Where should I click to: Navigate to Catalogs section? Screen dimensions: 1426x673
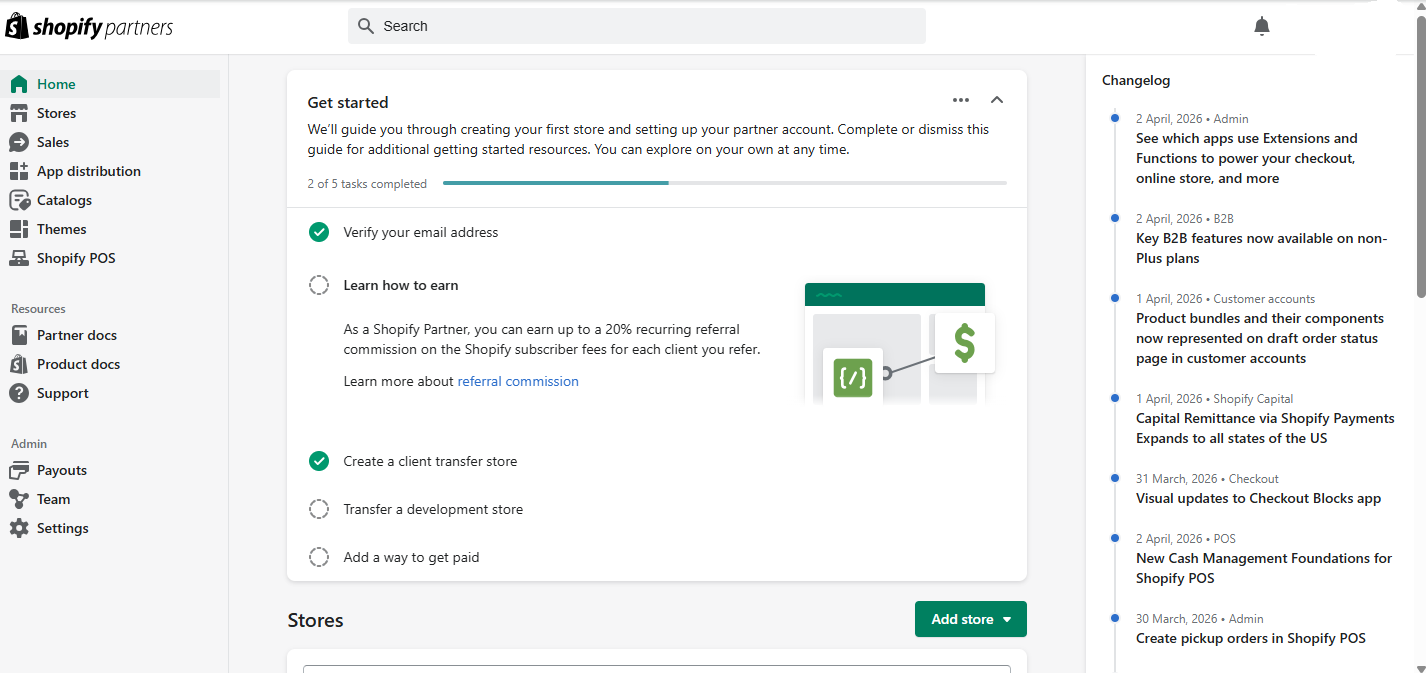point(62,199)
